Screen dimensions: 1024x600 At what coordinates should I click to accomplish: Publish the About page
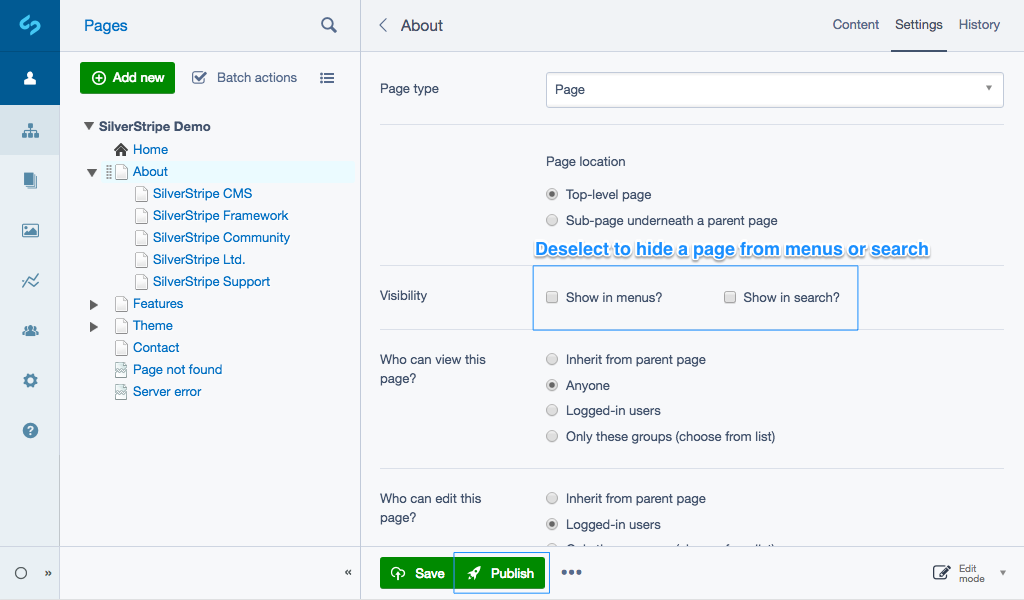tap(500, 573)
